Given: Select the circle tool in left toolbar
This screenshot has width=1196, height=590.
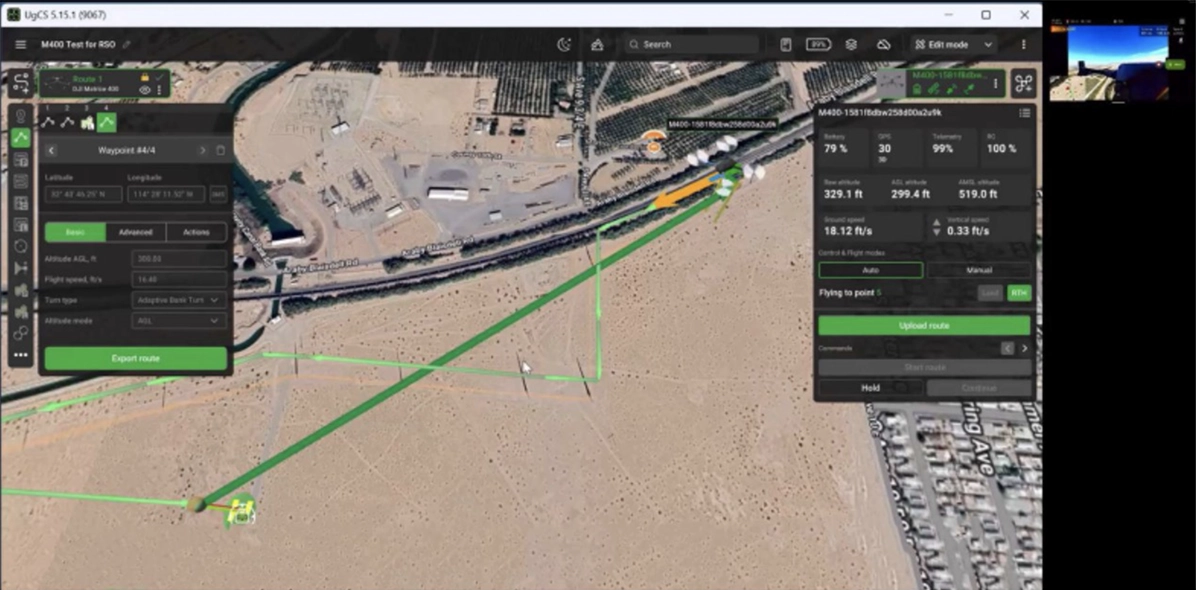Looking at the screenshot, I should point(21,246).
